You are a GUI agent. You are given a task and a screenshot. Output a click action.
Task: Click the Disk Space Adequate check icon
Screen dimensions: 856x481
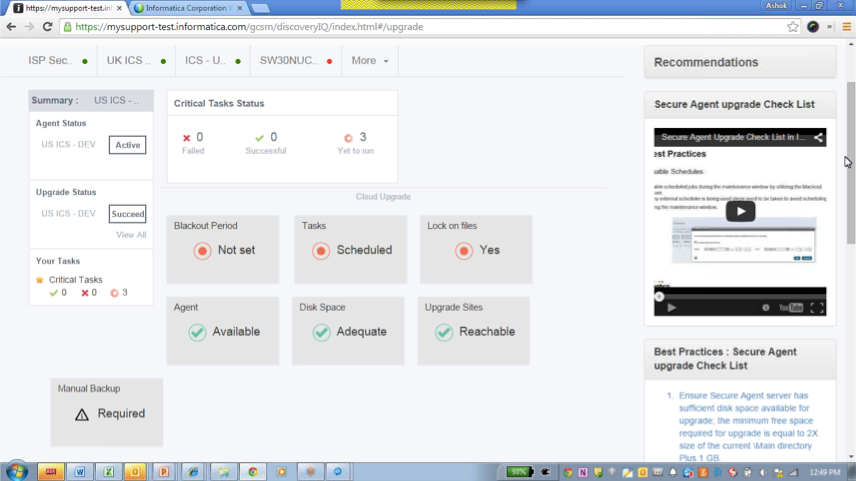322,332
